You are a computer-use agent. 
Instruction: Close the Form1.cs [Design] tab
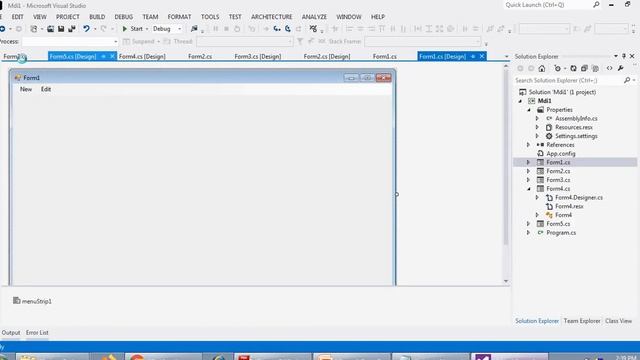pos(482,56)
